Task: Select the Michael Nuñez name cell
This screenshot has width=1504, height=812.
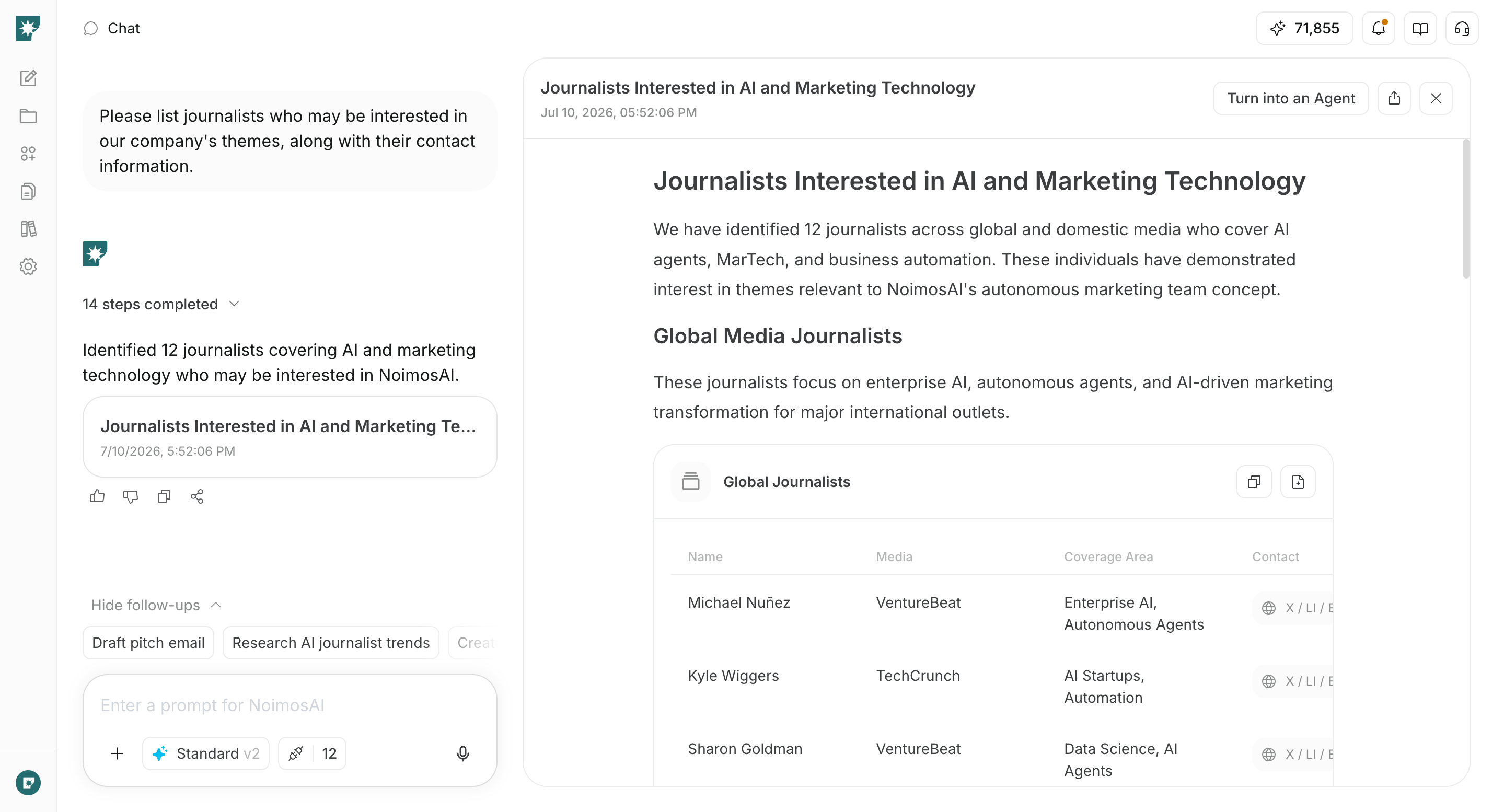Action: coord(738,602)
